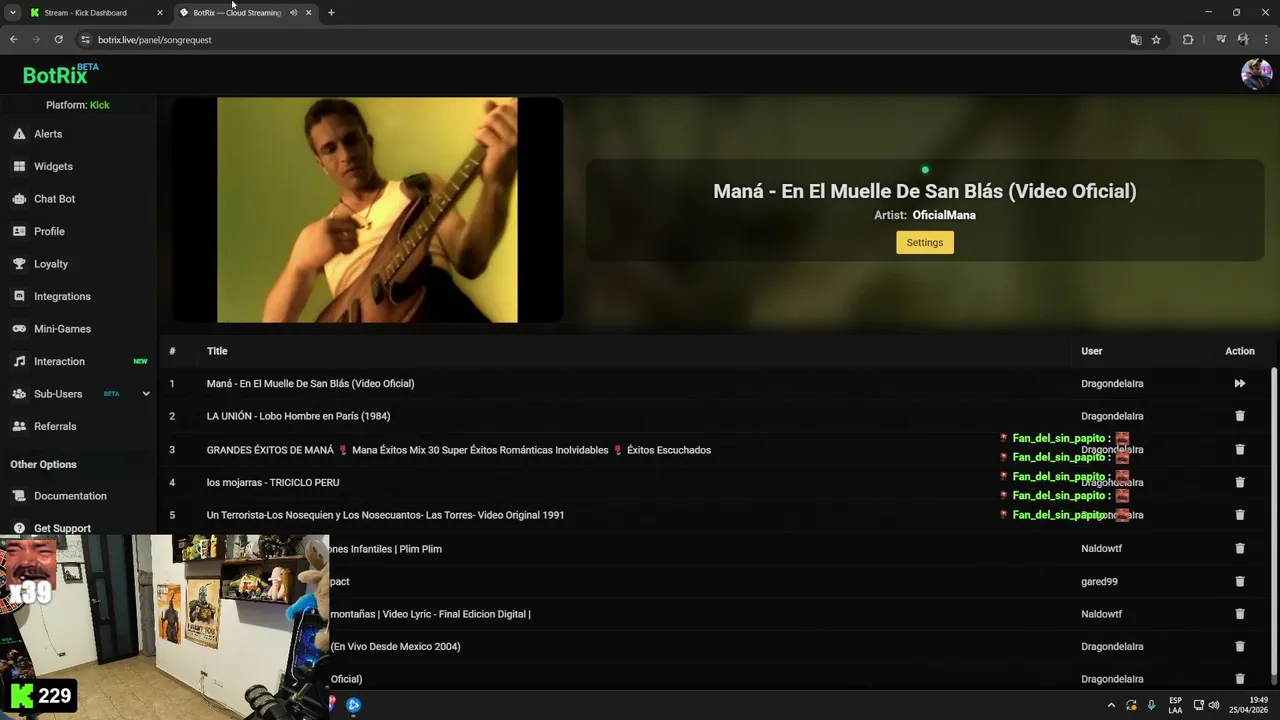This screenshot has height=720, width=1280.
Task: Delete the Video Lyric Final Edicion Digital song
Action: 1239,614
